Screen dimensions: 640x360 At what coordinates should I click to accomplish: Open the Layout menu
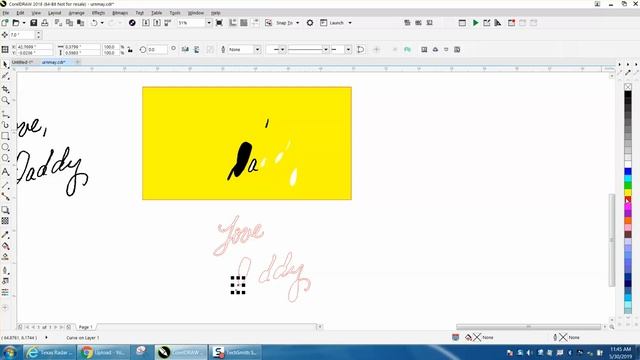tap(54, 13)
